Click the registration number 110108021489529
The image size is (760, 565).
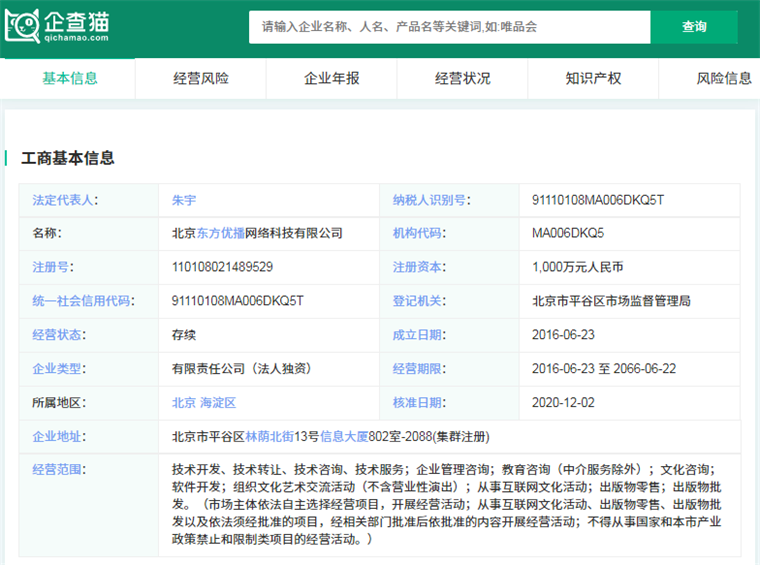pos(223,267)
